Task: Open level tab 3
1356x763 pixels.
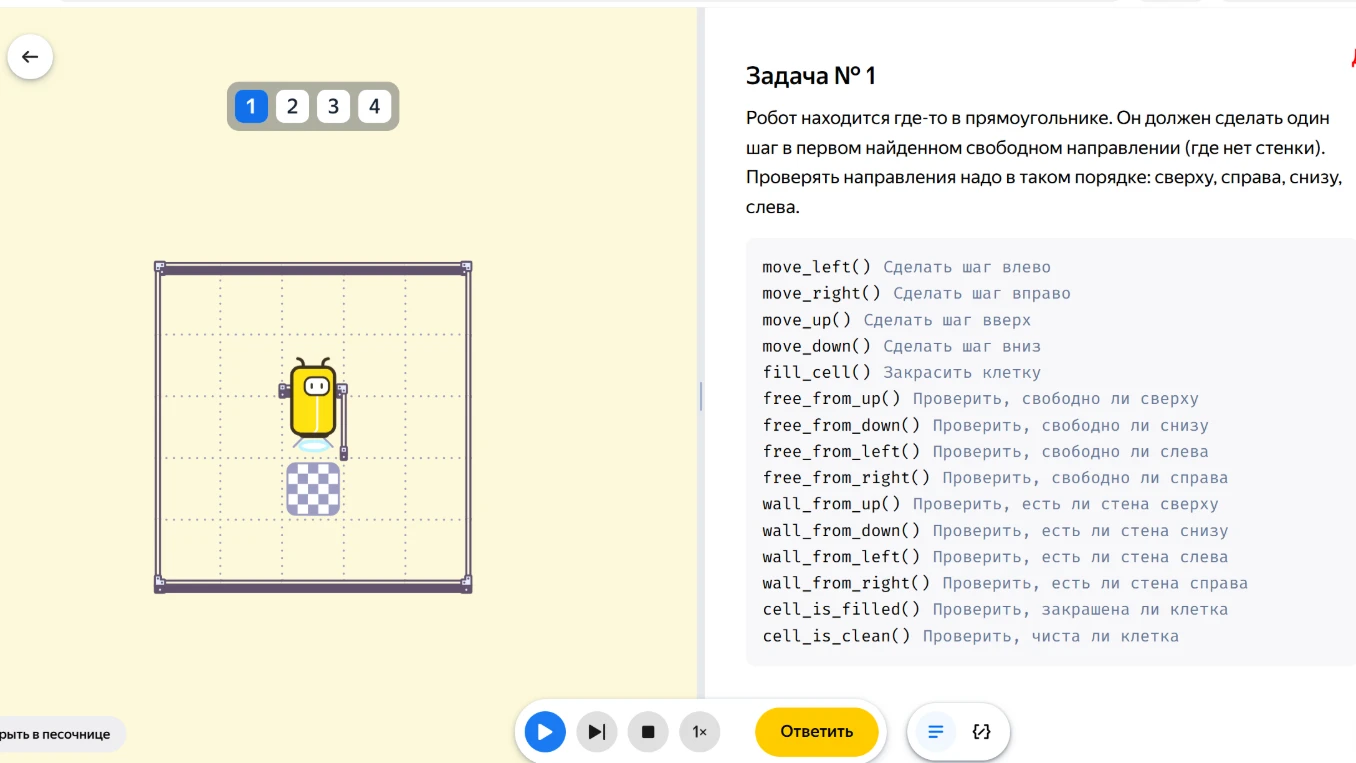Action: click(x=333, y=106)
